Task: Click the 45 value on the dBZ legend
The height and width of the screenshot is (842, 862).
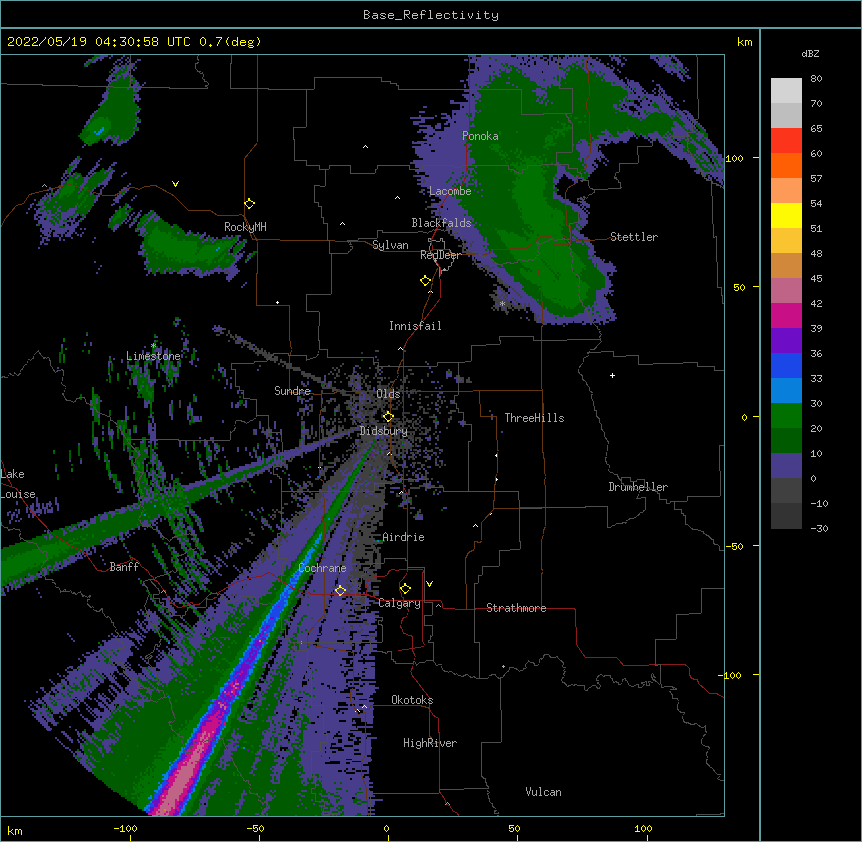Action: 816,278
